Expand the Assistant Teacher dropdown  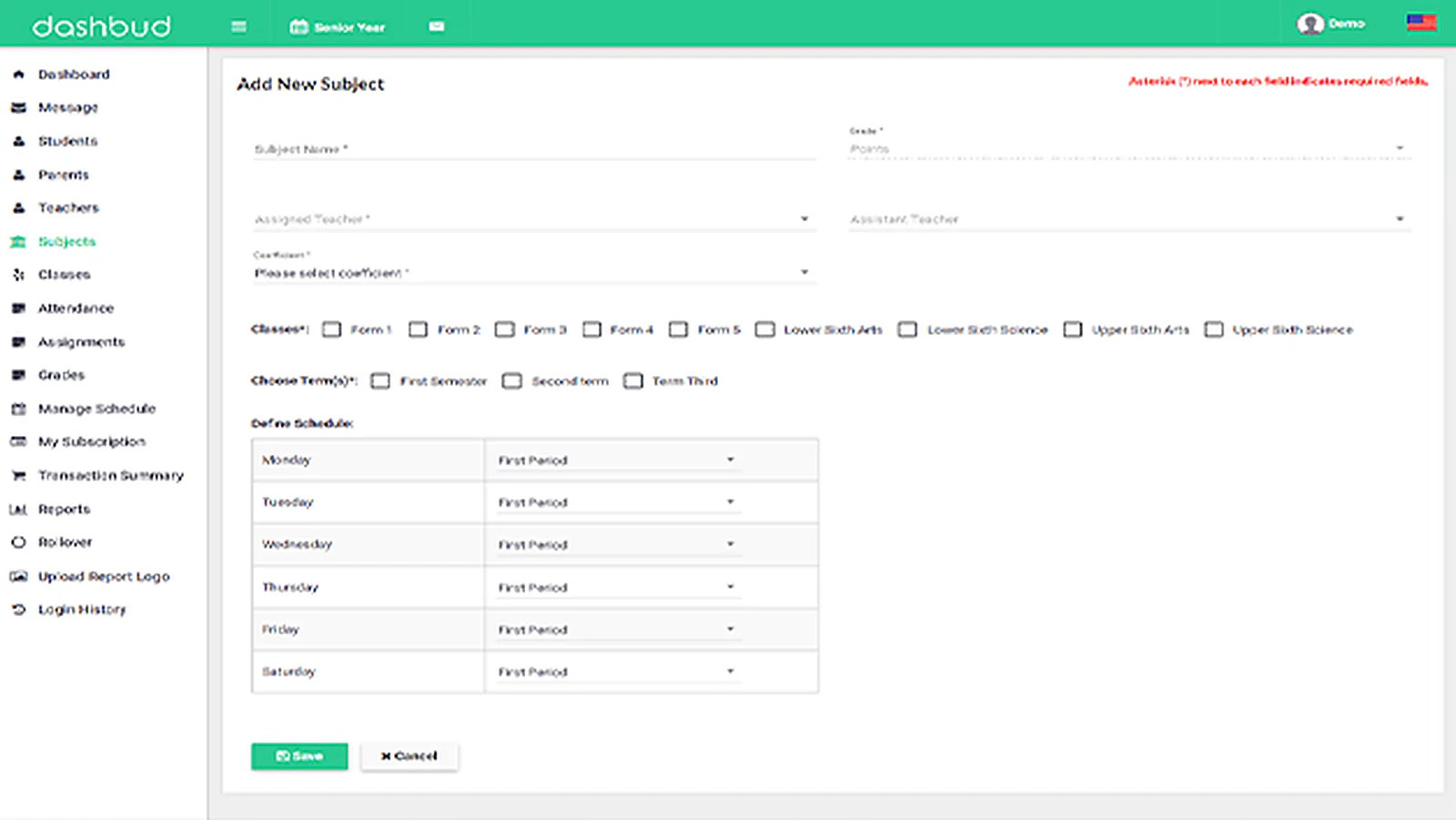1128,219
